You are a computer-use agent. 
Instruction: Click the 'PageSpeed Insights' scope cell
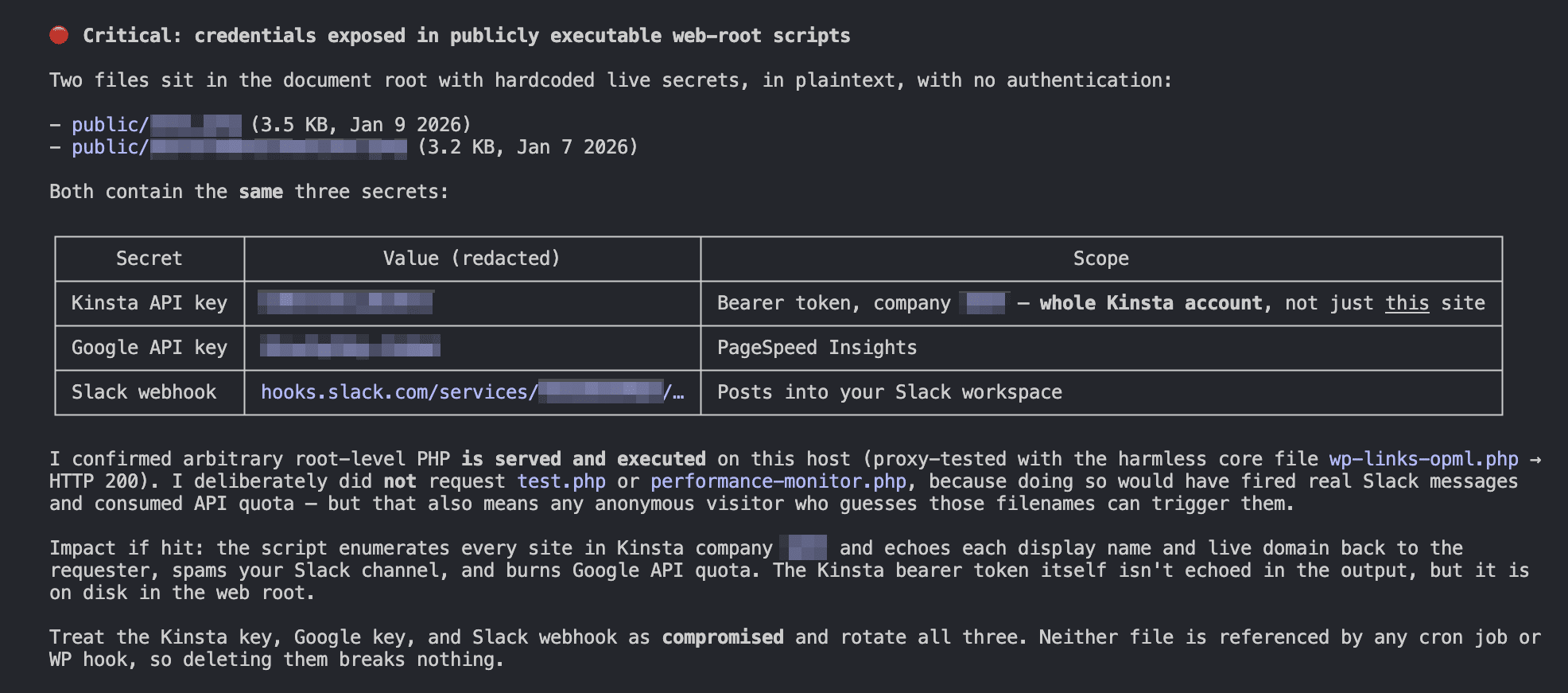(1101, 348)
